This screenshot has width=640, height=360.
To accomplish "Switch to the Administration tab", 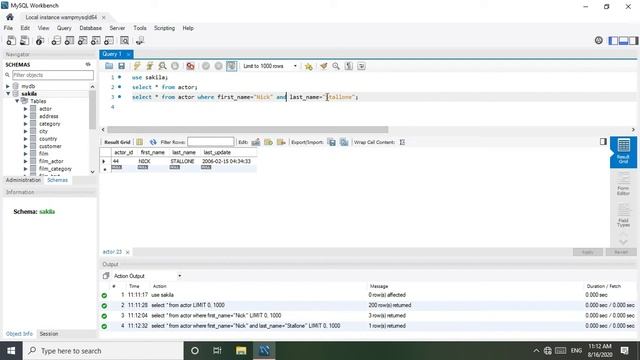I will point(23,180).
